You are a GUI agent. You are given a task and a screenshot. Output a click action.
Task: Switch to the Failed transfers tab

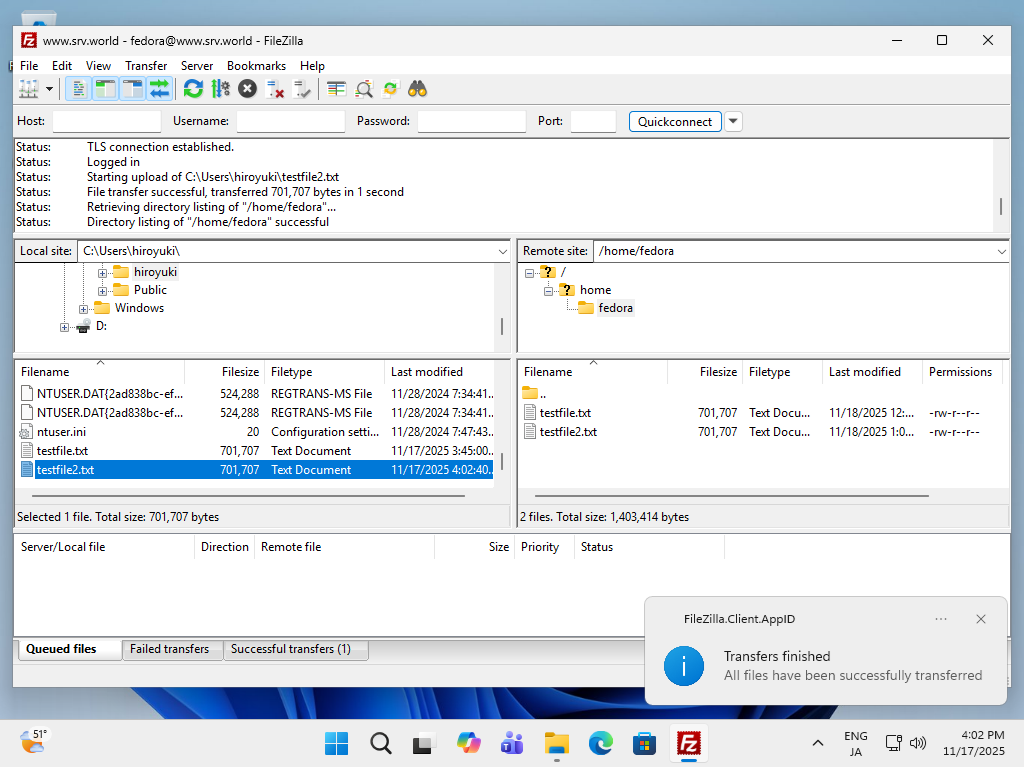171,649
